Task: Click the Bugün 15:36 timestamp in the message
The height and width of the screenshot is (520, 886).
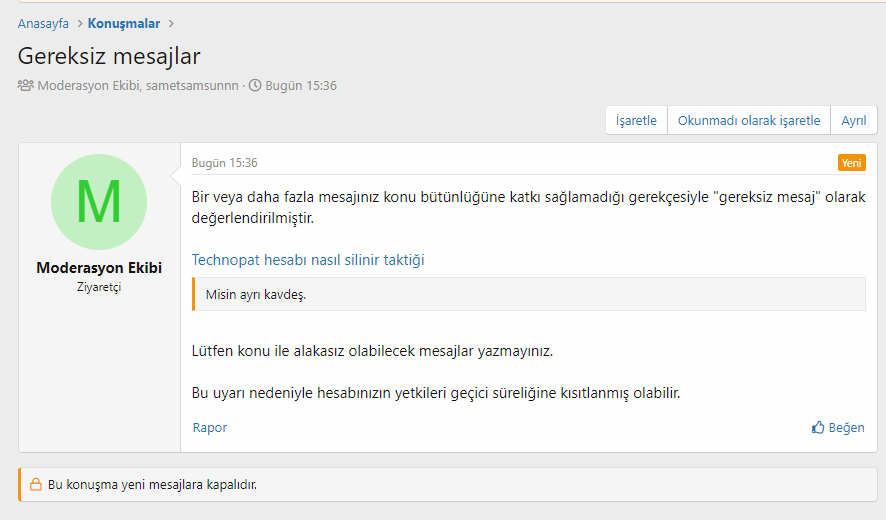Action: click(224, 163)
